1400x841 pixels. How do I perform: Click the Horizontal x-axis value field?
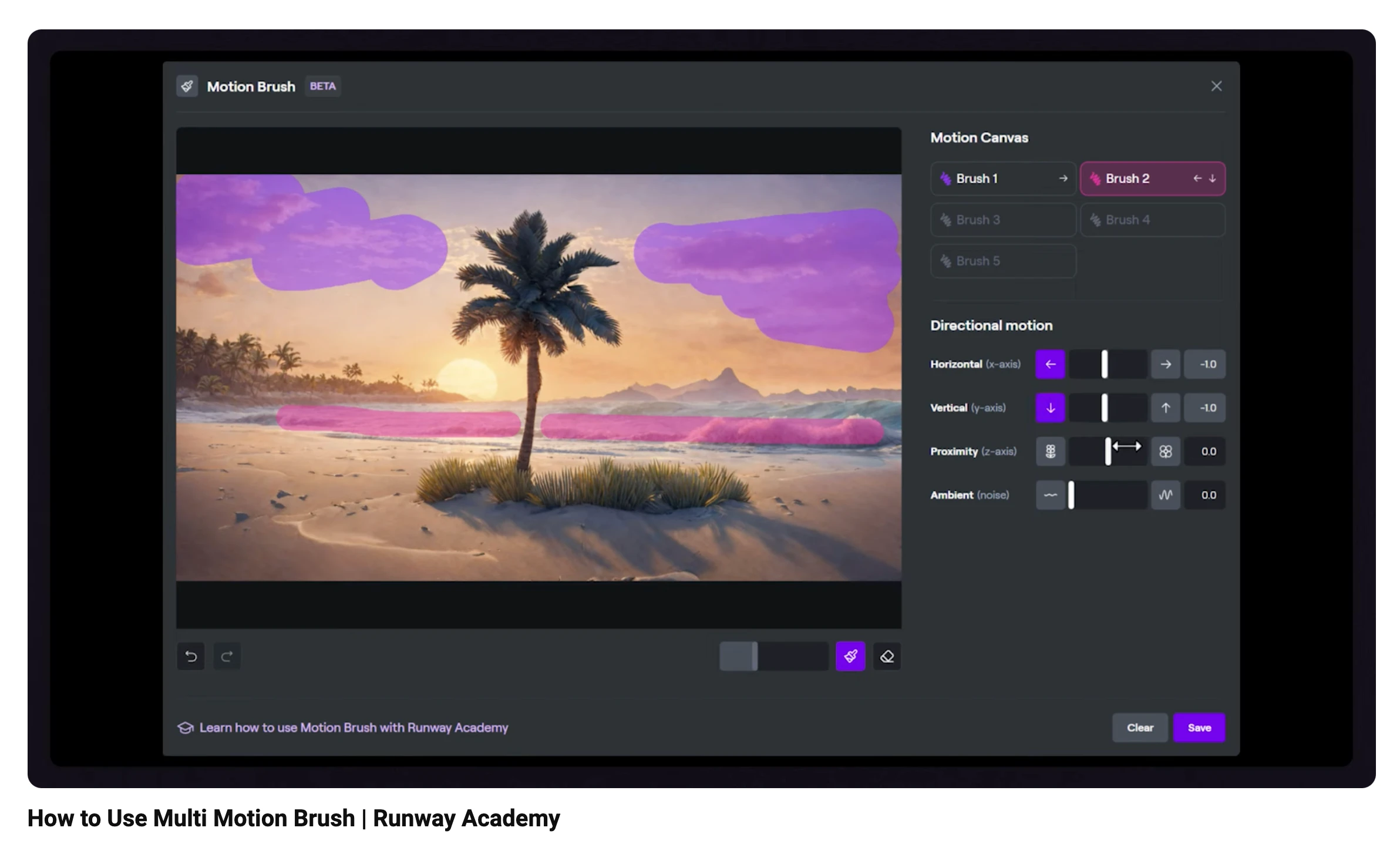pyautogui.click(x=1204, y=364)
